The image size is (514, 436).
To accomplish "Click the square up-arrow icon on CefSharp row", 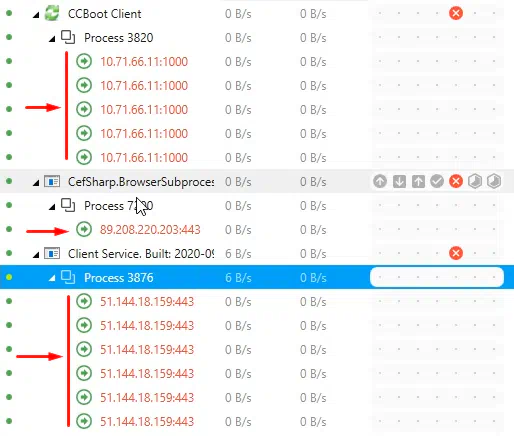I will tap(418, 181).
